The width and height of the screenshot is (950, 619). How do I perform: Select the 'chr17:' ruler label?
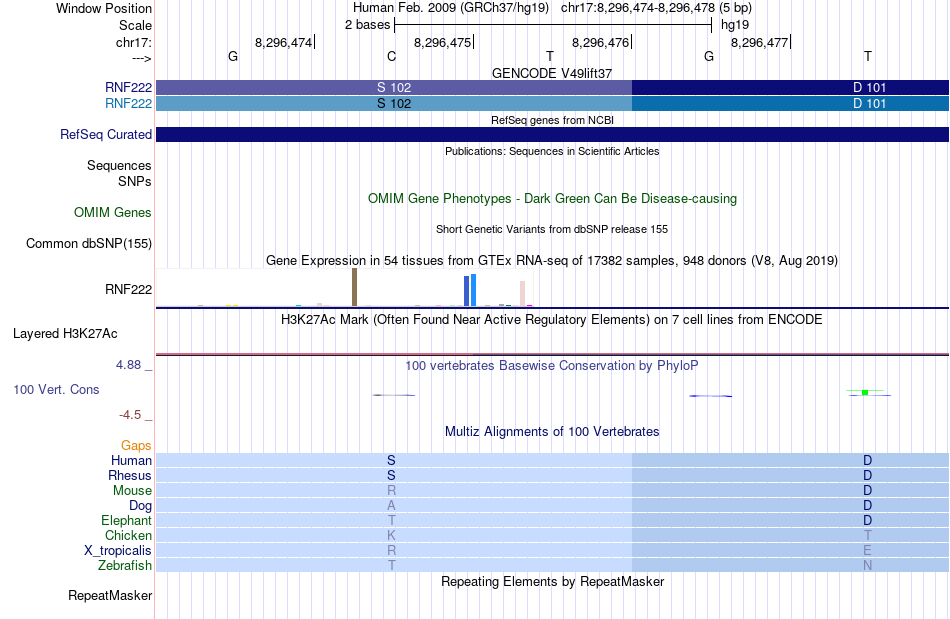133,42
